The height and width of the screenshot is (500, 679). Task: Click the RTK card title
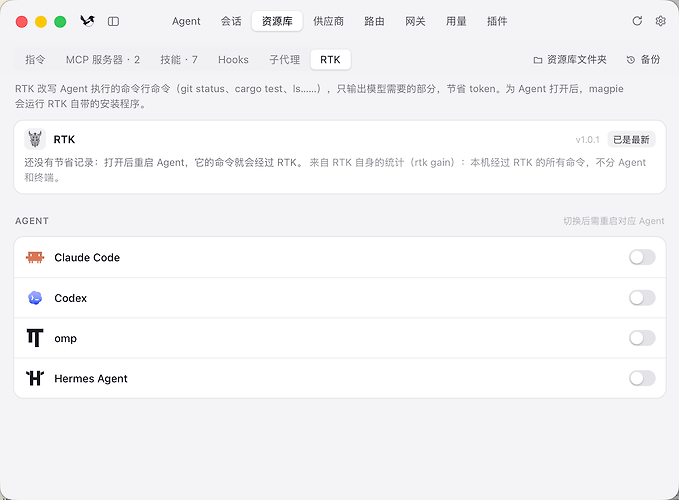coord(65,139)
